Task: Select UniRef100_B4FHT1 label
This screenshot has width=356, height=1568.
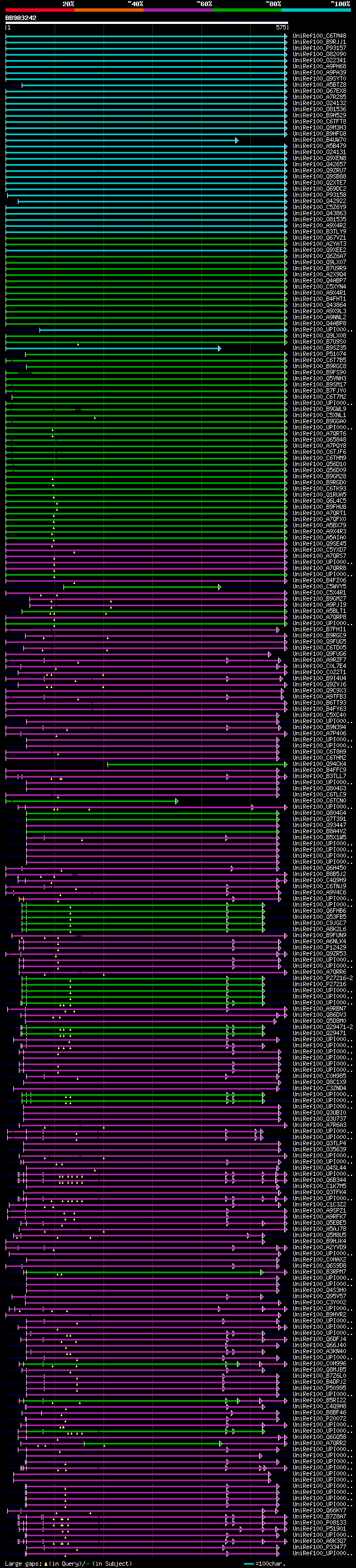Action: [x=319, y=299]
